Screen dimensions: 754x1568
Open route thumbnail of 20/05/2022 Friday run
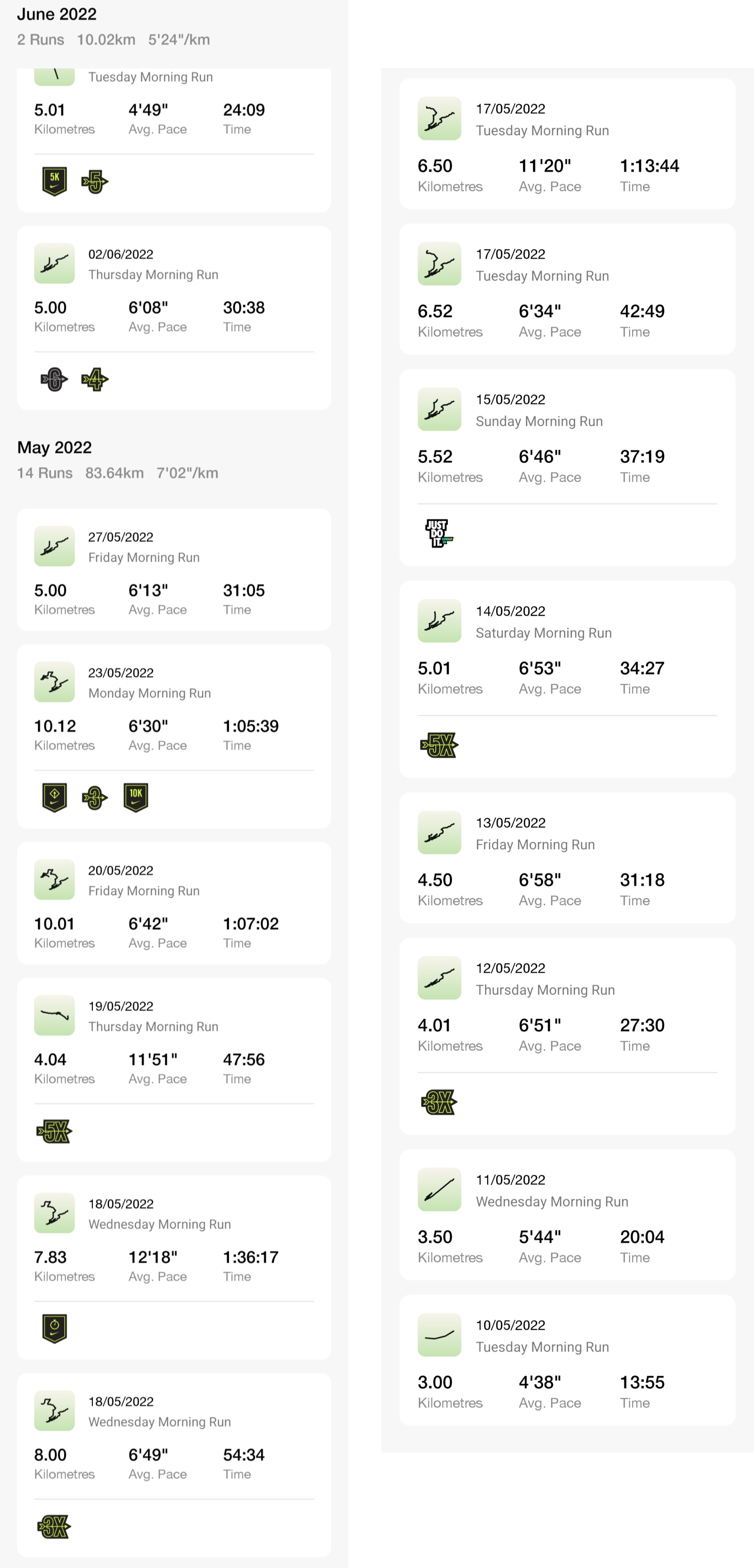54,880
